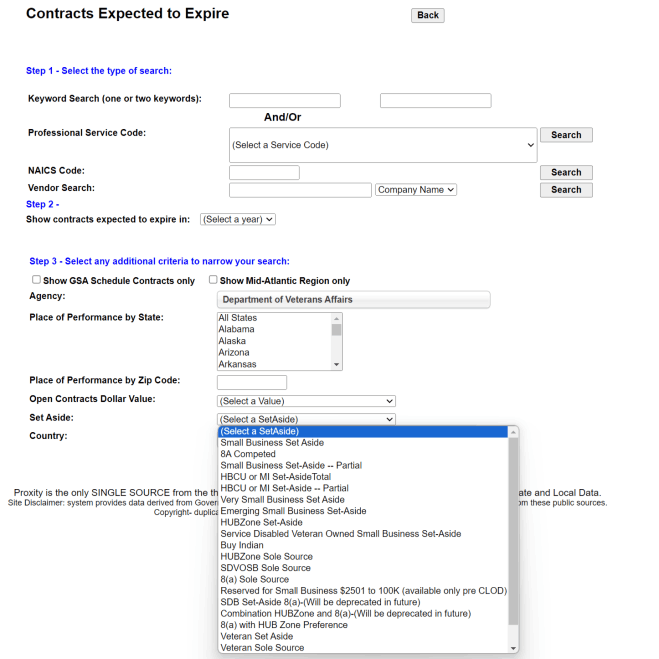Focus the second keyword search field
This screenshot has height=659, width=659.
435,100
